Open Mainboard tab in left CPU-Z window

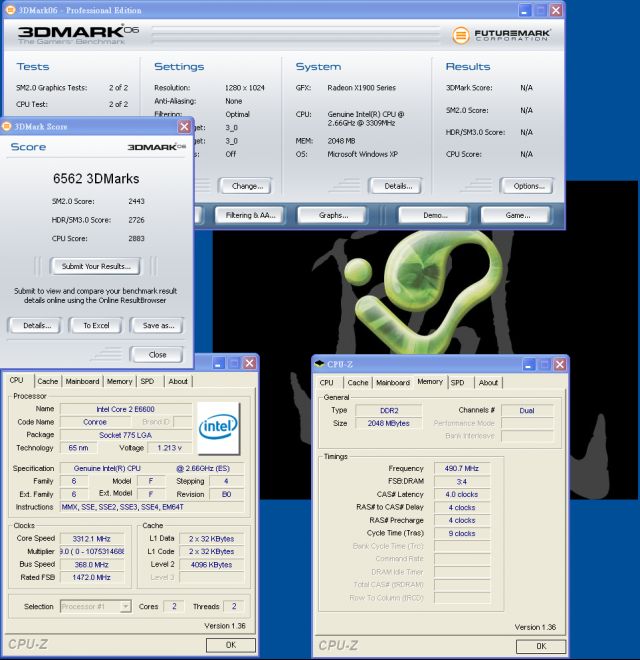click(x=82, y=381)
